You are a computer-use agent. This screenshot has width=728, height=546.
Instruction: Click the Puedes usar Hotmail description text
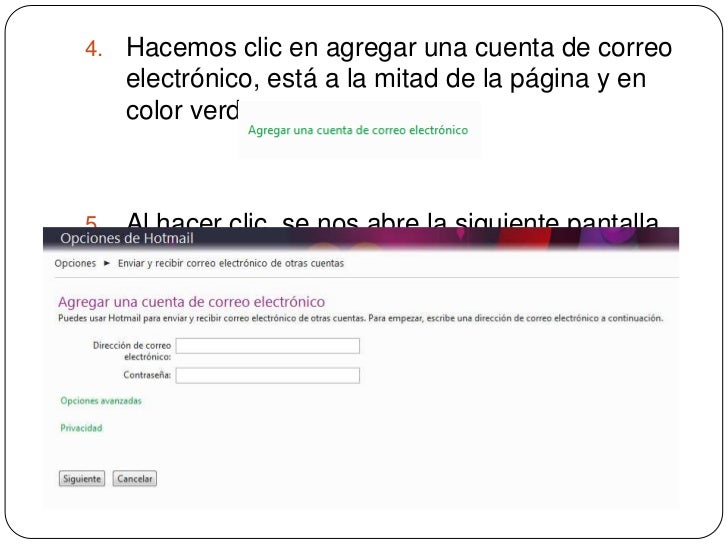coord(360,318)
